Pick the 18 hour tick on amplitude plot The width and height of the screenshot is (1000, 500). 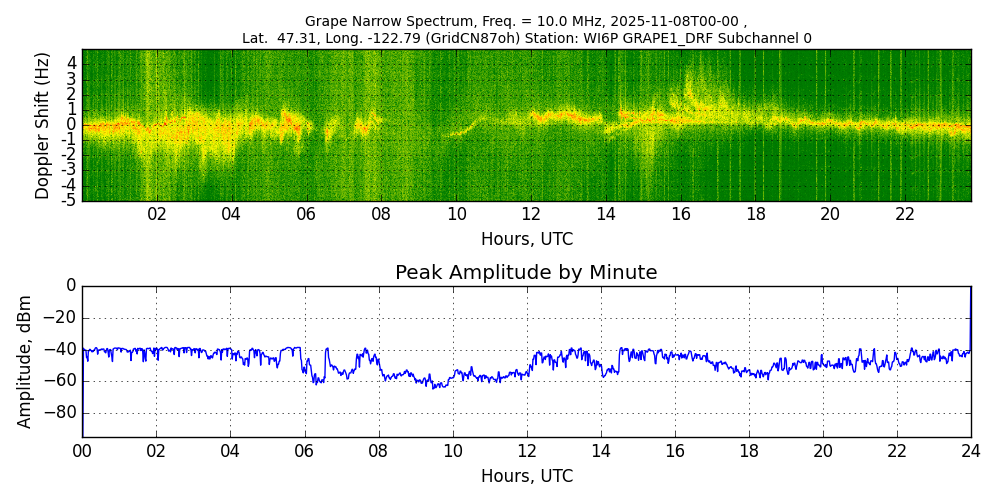[x=748, y=451]
